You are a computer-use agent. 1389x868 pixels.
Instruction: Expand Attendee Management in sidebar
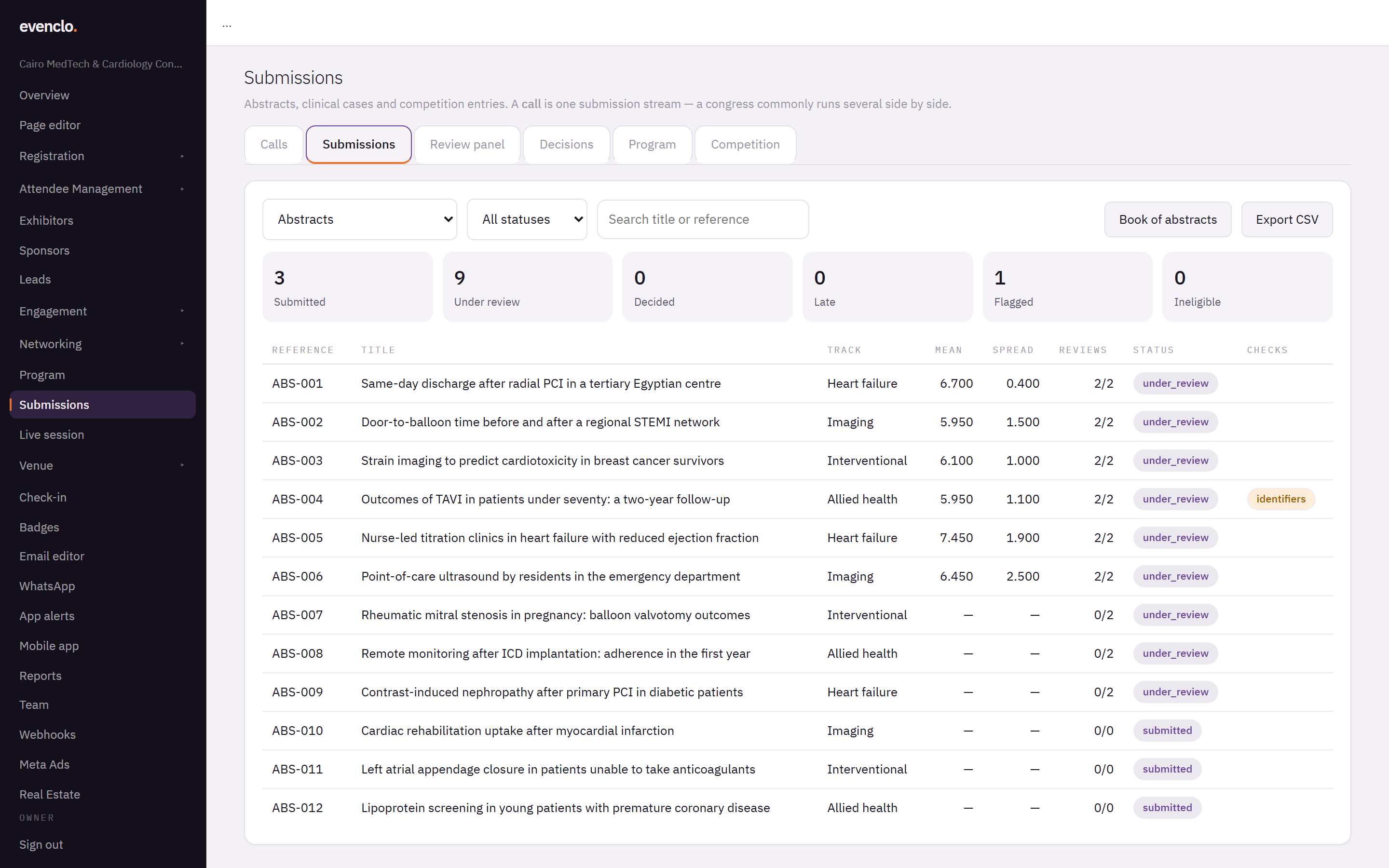(x=103, y=189)
